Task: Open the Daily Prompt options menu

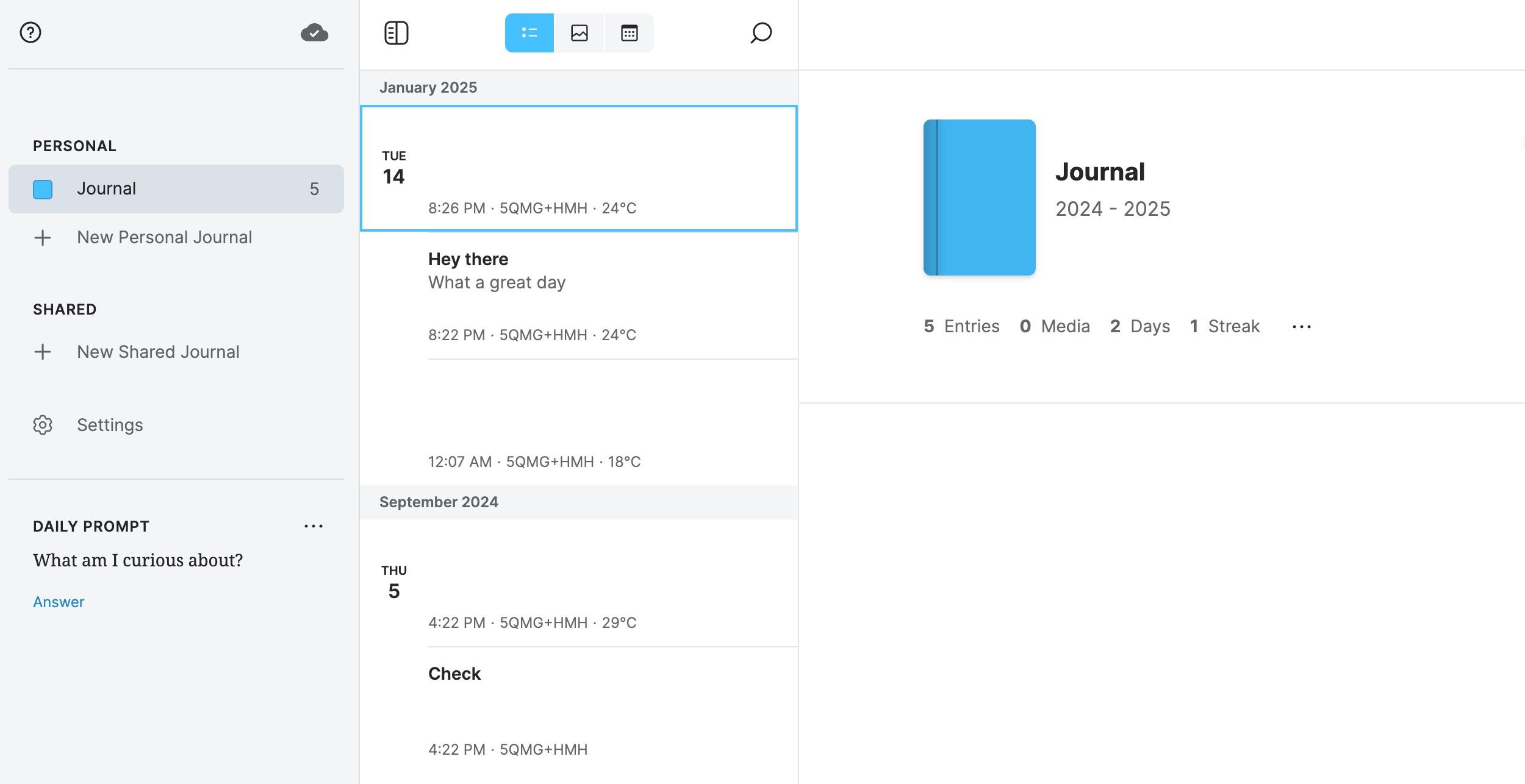Action: (313, 526)
